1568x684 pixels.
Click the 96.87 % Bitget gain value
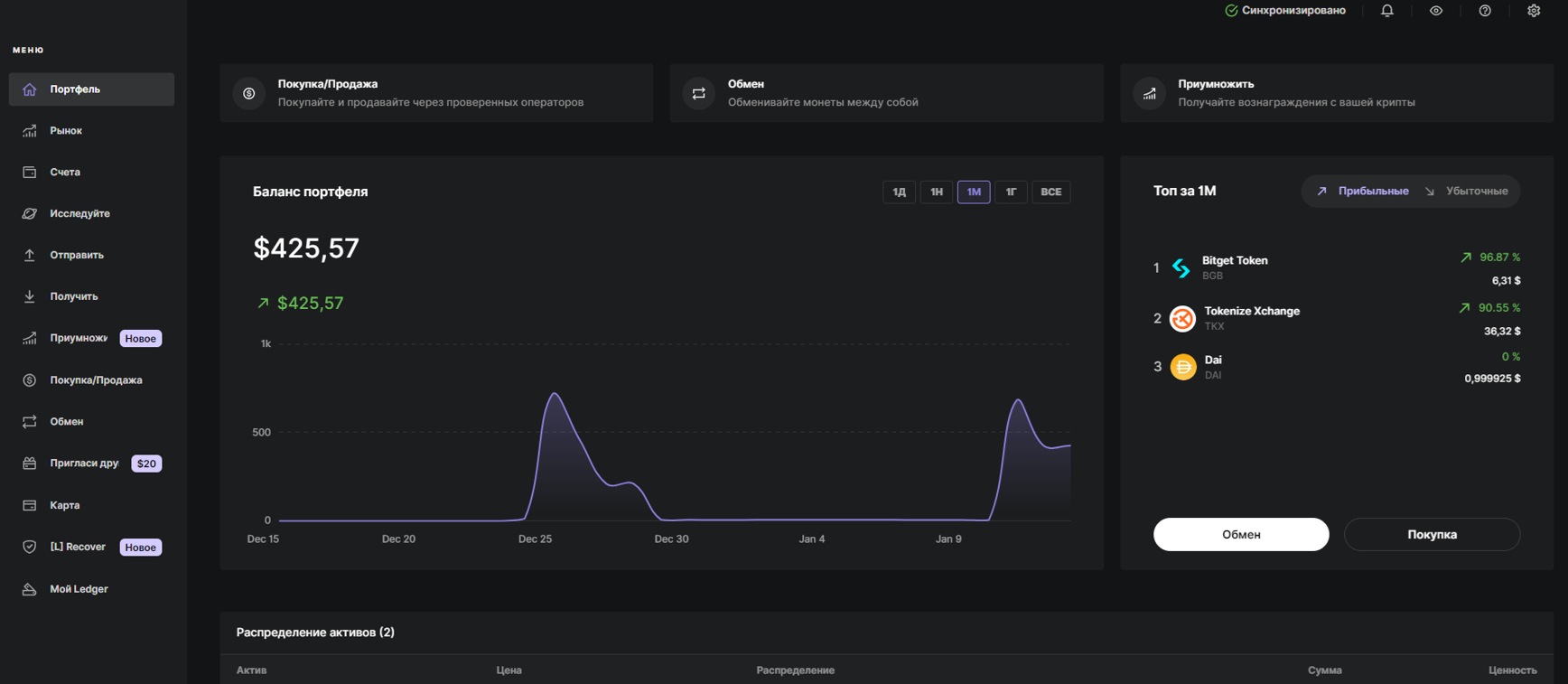1499,258
